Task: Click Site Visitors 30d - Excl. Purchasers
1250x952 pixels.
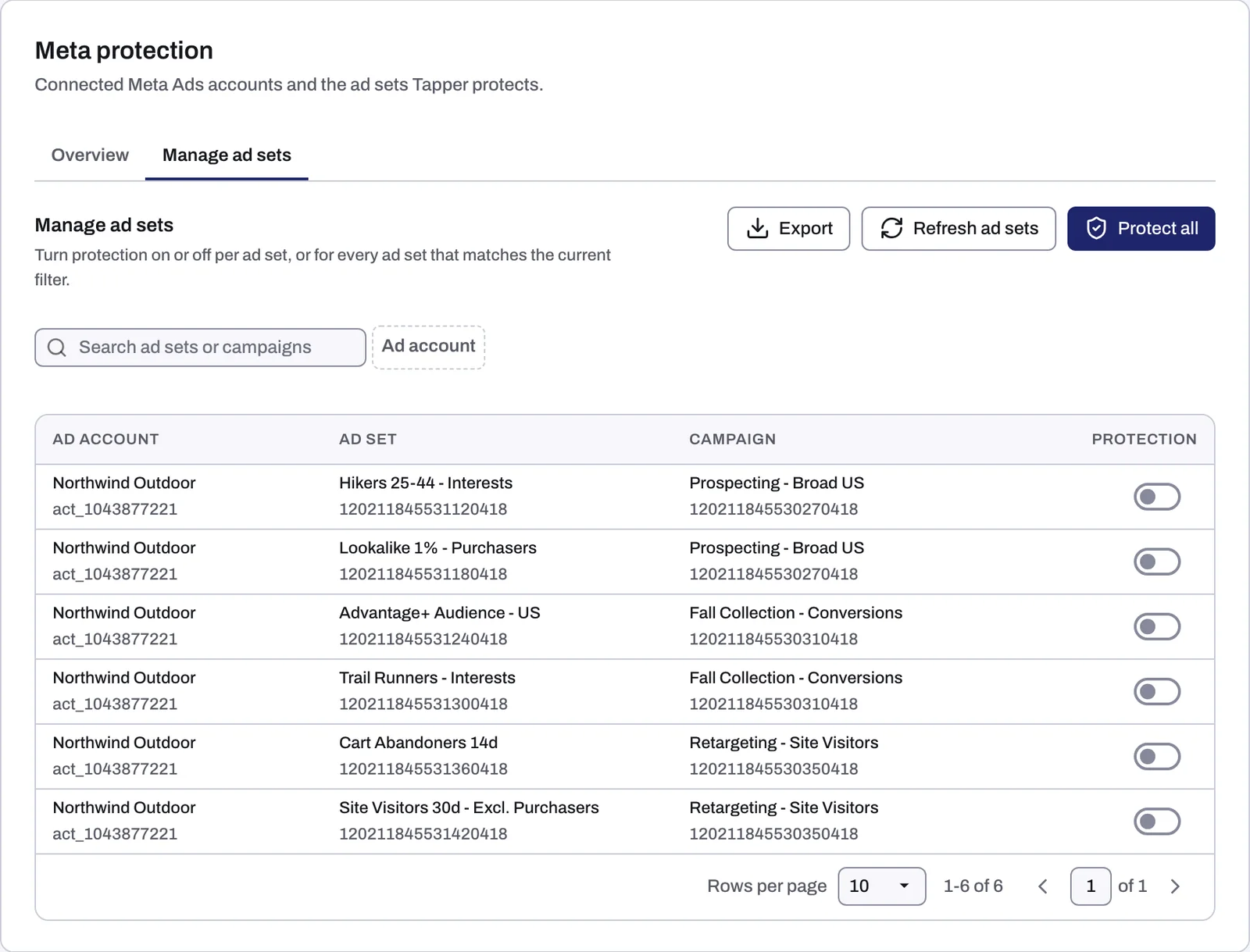Action: click(469, 808)
